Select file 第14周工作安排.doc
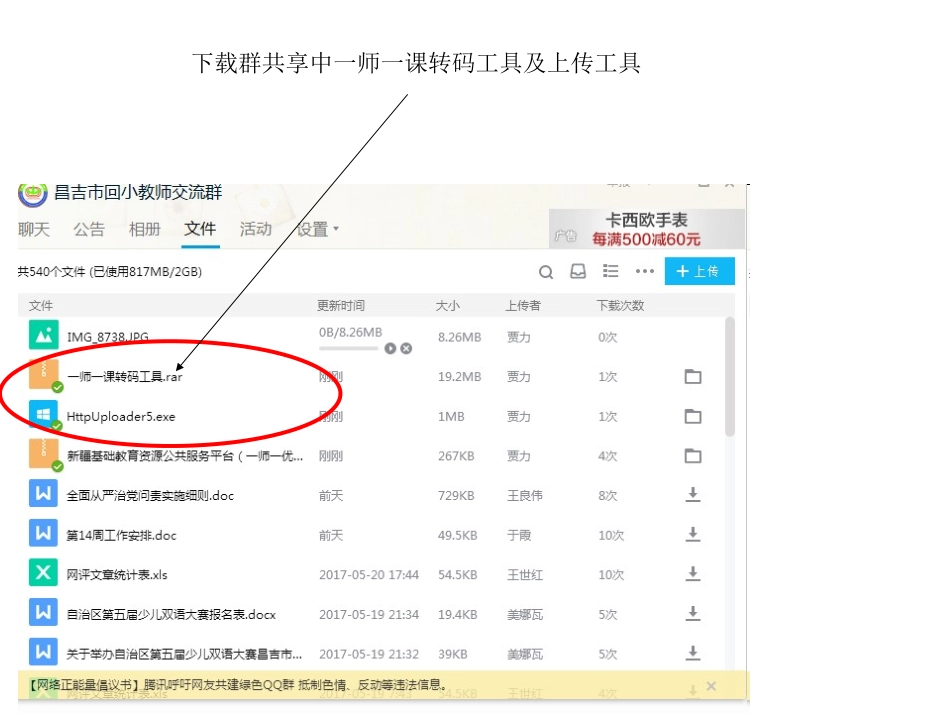 [x=122, y=536]
